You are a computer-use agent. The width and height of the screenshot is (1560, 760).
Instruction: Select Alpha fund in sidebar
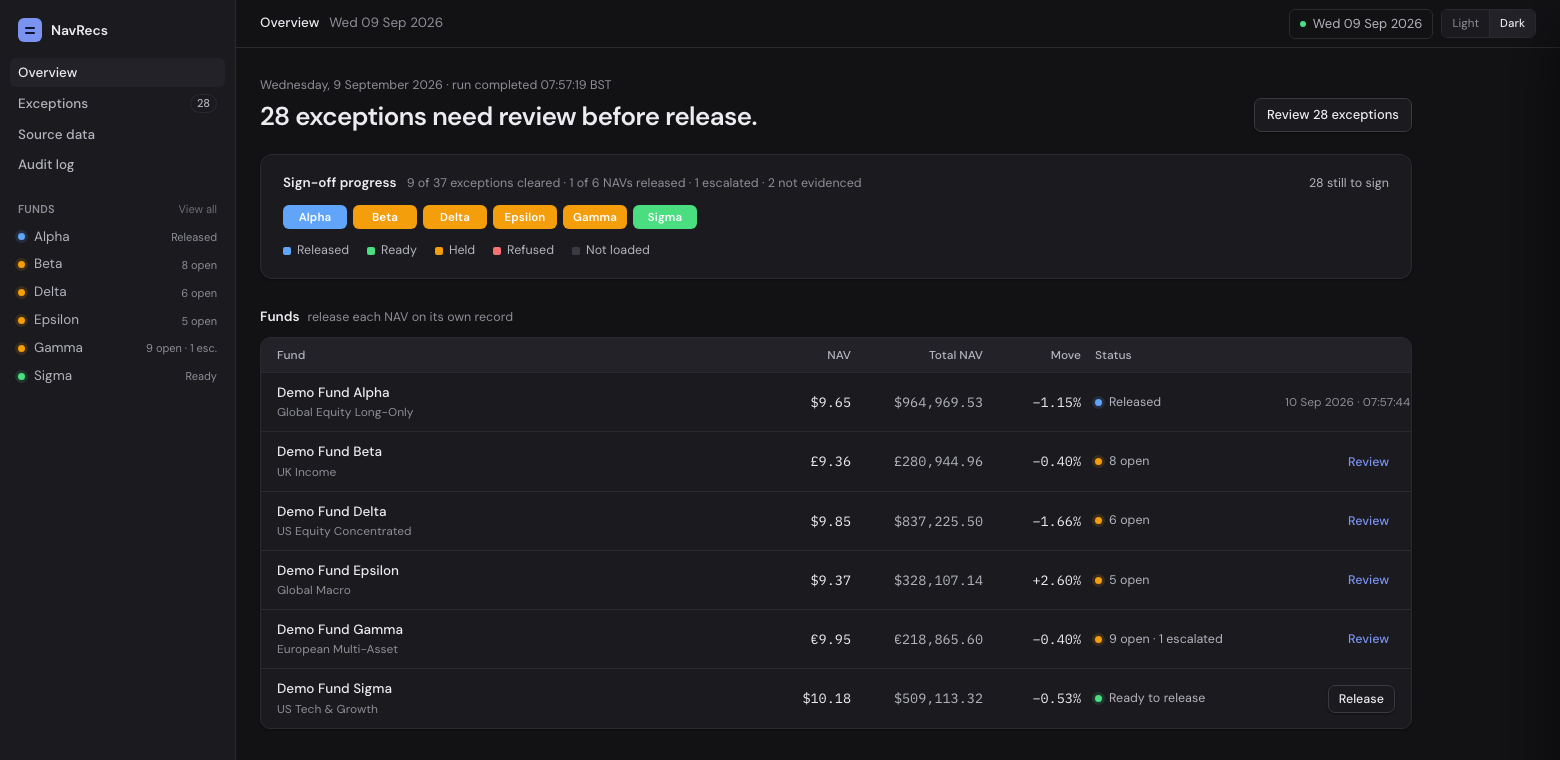tap(117, 237)
